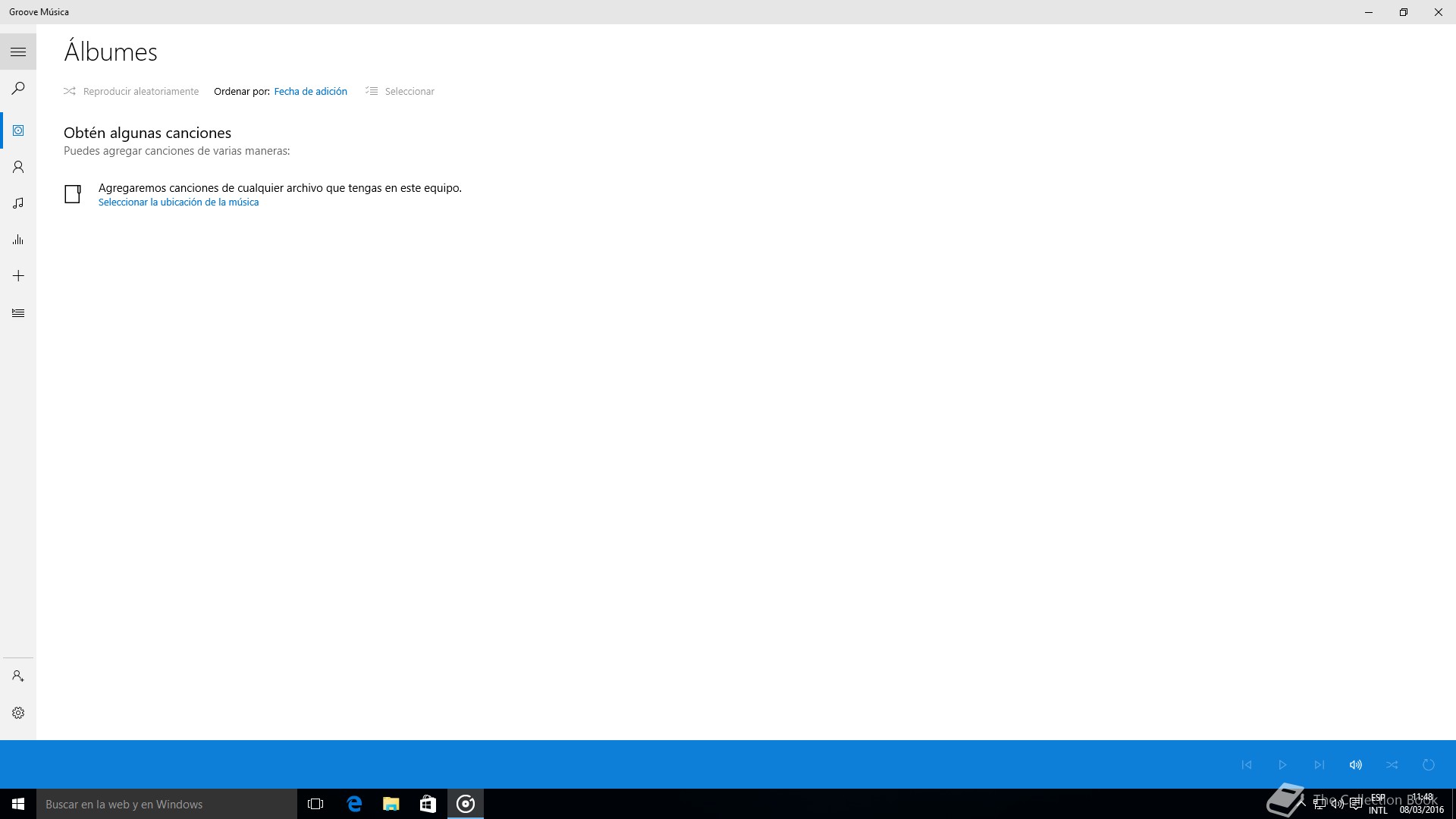Screen dimensions: 1456x819
Task: Skip to next track
Action: click(x=1319, y=764)
